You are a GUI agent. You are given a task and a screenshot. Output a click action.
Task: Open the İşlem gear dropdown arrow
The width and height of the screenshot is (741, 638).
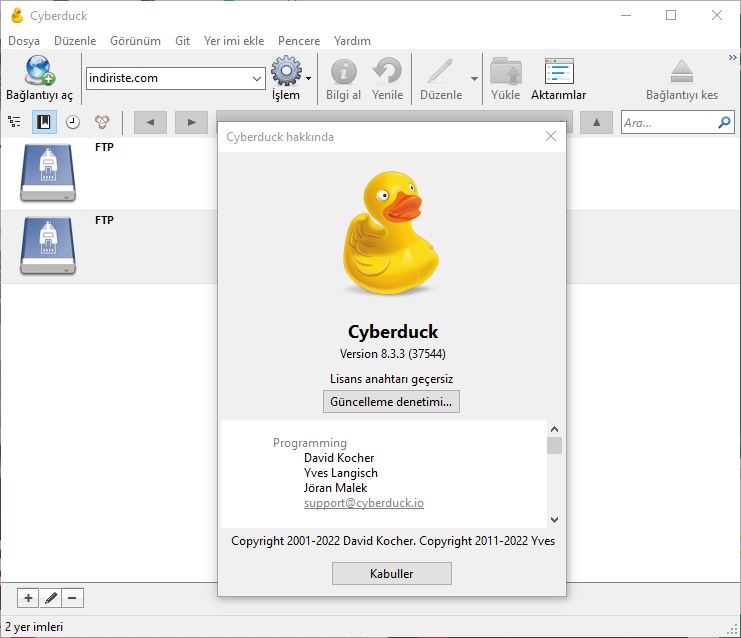[x=309, y=78]
